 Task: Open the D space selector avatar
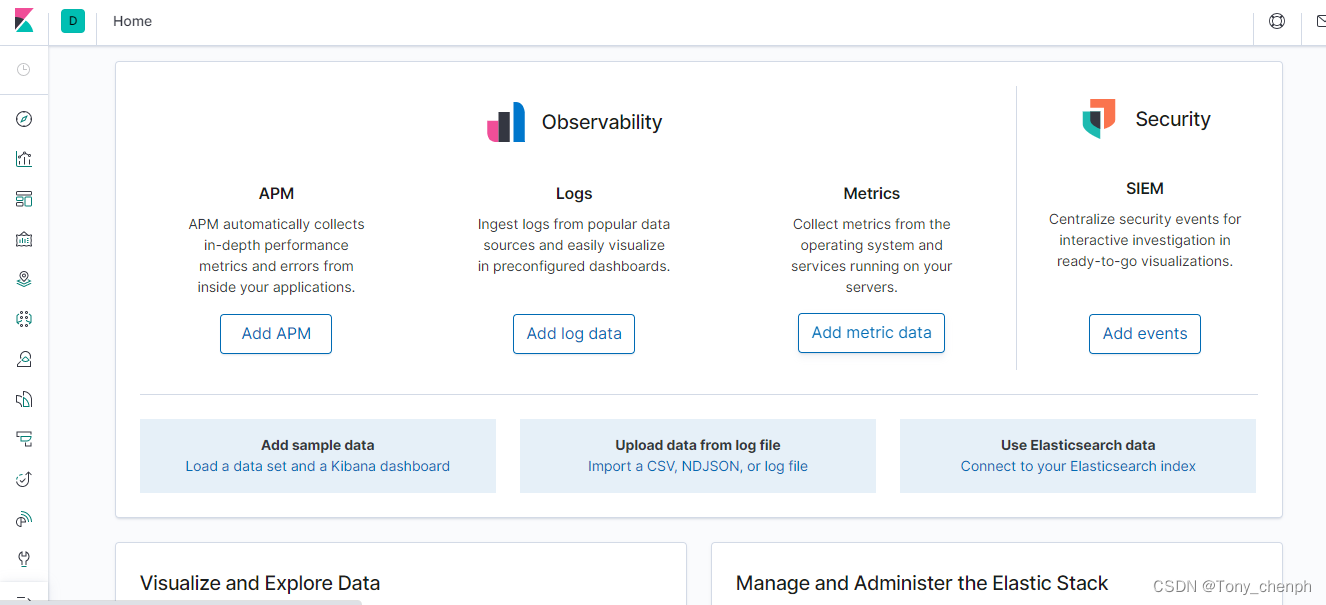pyautogui.click(x=73, y=21)
